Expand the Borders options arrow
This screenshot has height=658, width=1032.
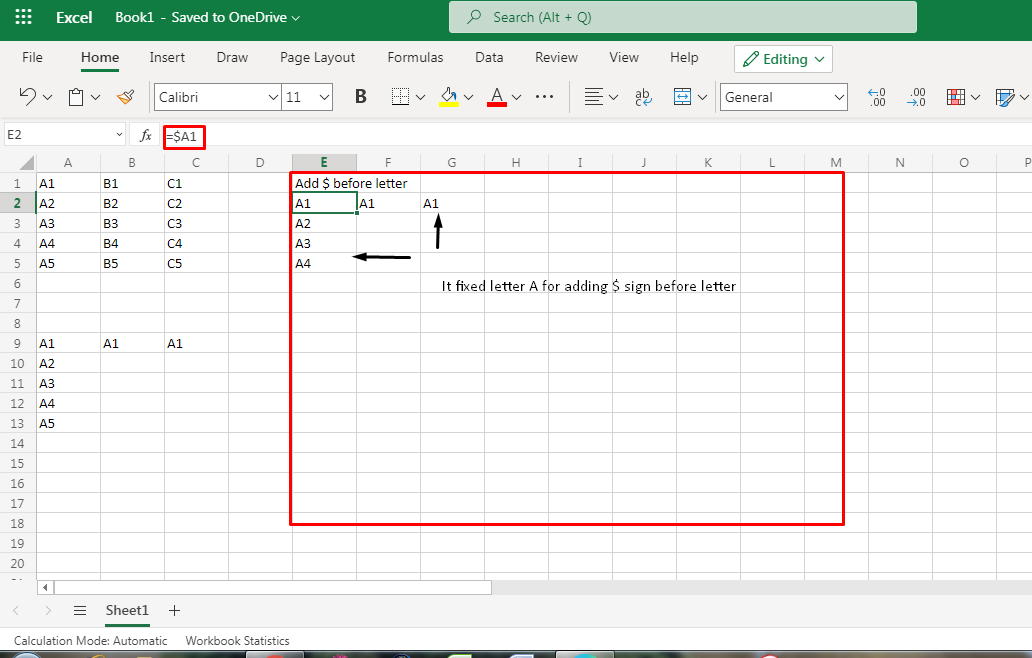click(x=421, y=97)
